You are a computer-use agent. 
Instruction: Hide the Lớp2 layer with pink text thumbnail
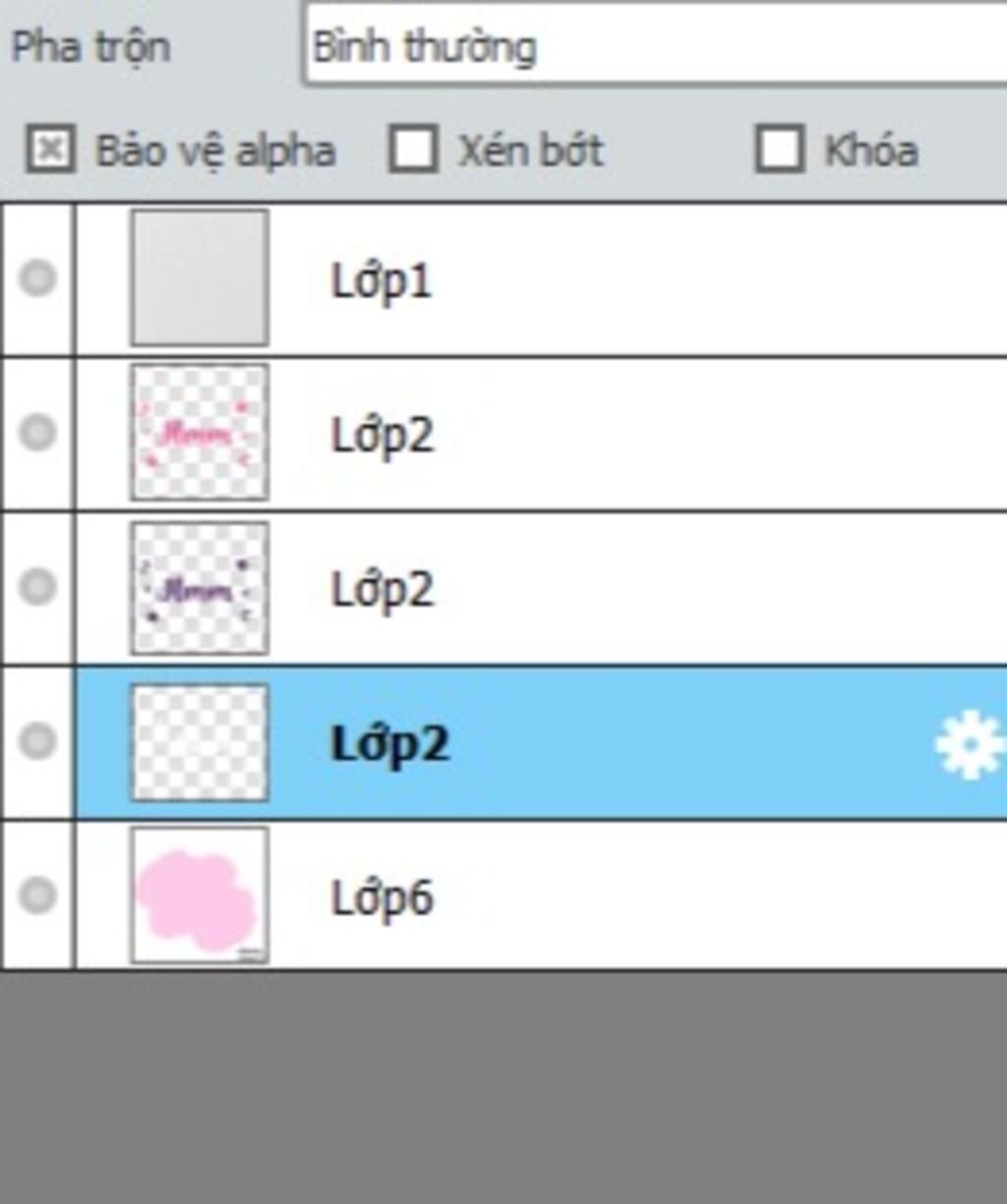tap(38, 432)
